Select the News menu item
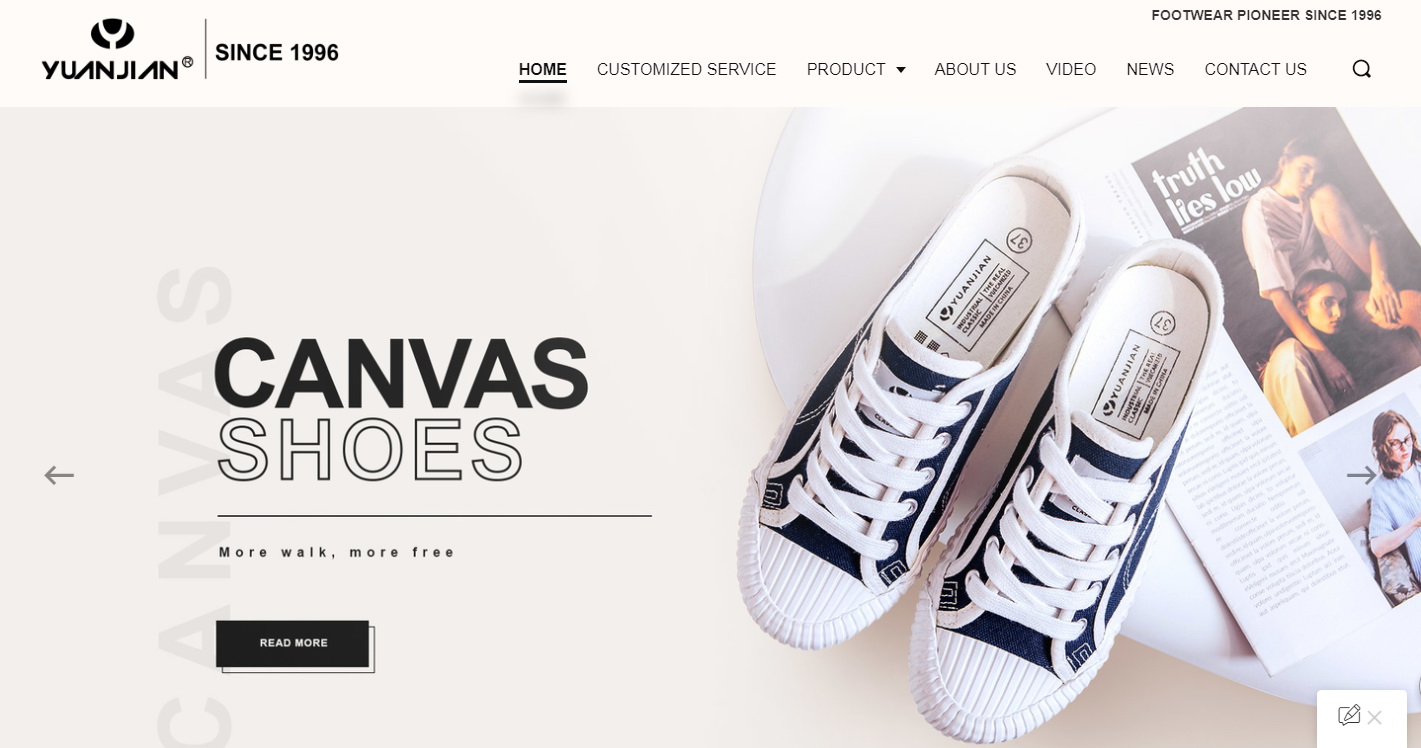The image size is (1421, 748). pos(1150,69)
